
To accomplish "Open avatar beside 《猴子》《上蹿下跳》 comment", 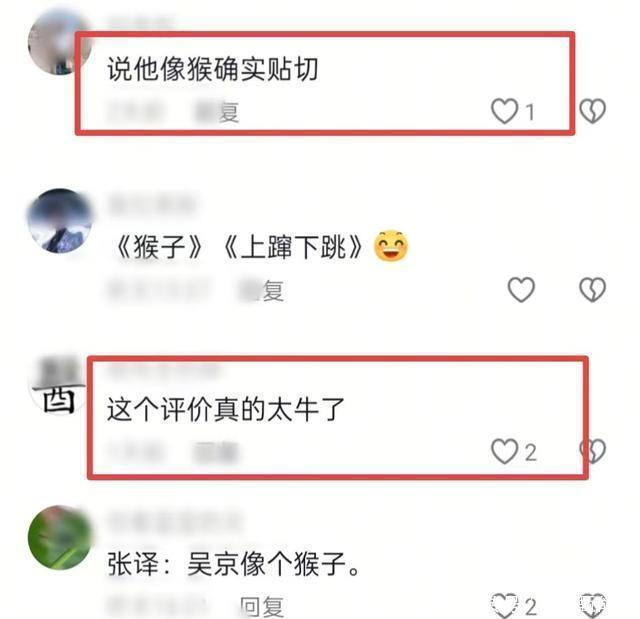I will [x=60, y=221].
